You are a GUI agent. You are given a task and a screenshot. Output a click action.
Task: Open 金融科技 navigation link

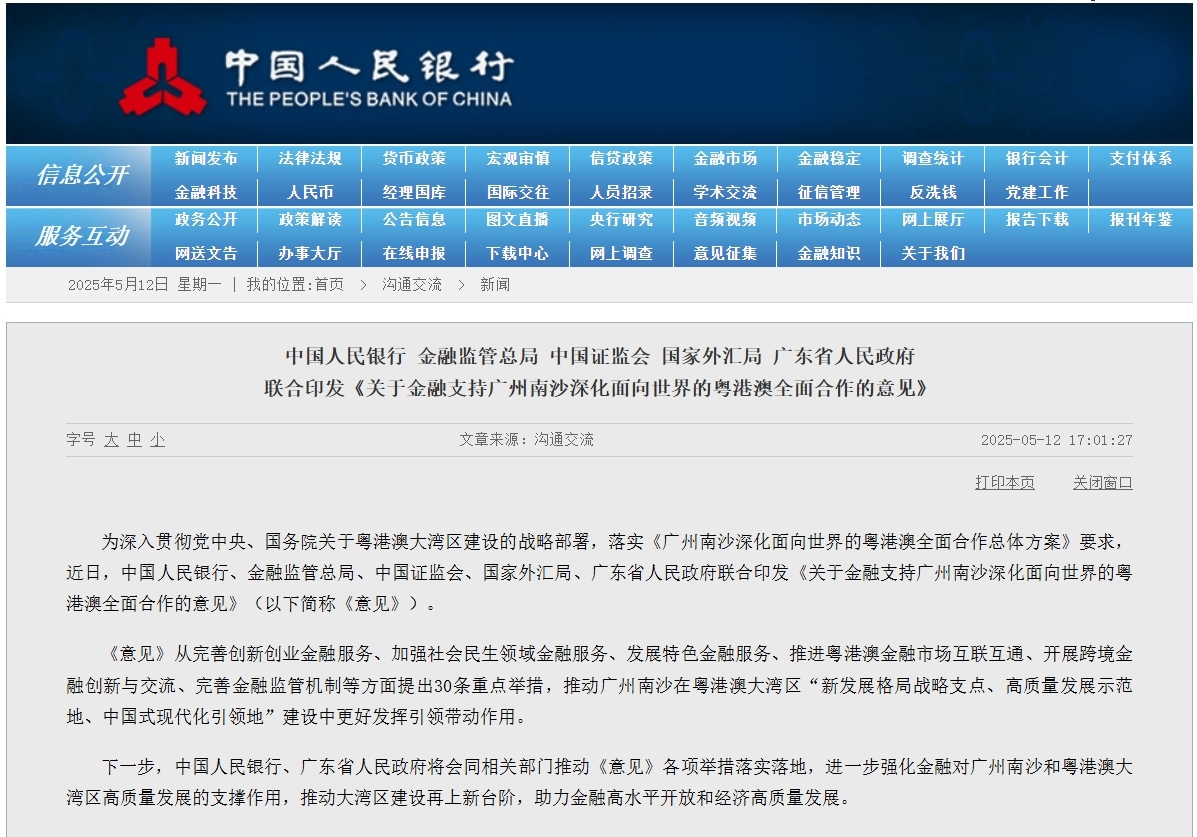[x=205, y=192]
